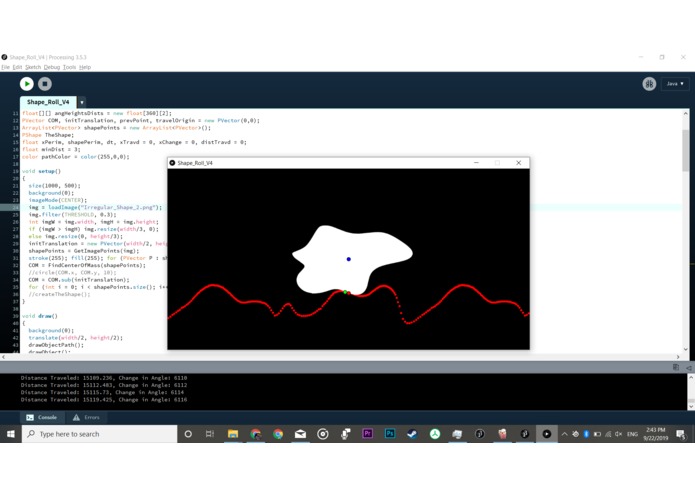Click the Wi-Fi network tray icon
The width and height of the screenshot is (695, 494).
608,434
